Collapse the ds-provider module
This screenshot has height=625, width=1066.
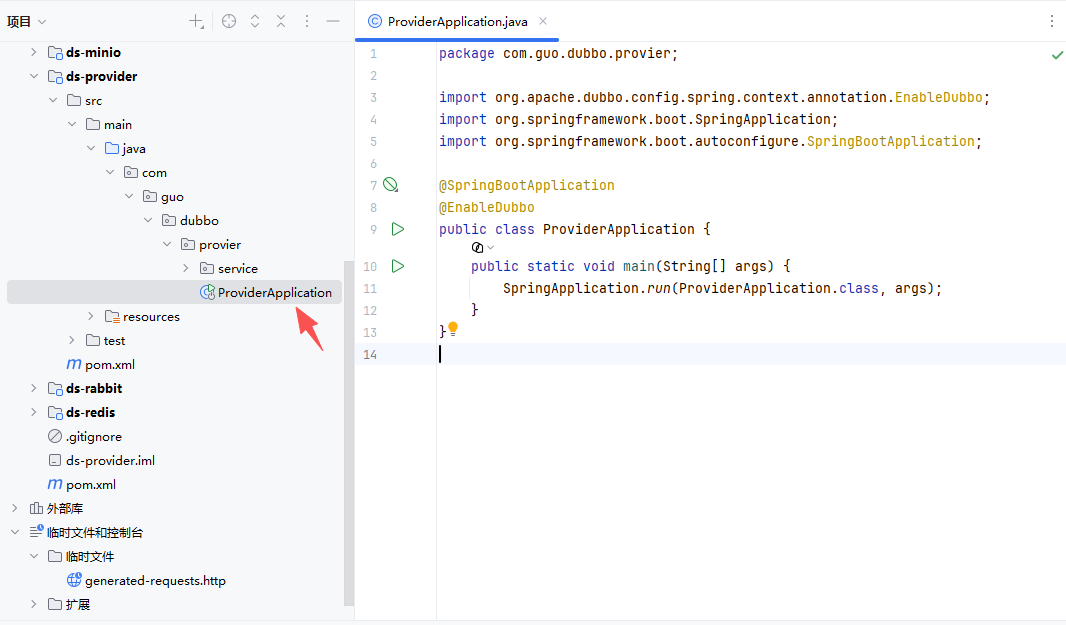(x=33, y=76)
